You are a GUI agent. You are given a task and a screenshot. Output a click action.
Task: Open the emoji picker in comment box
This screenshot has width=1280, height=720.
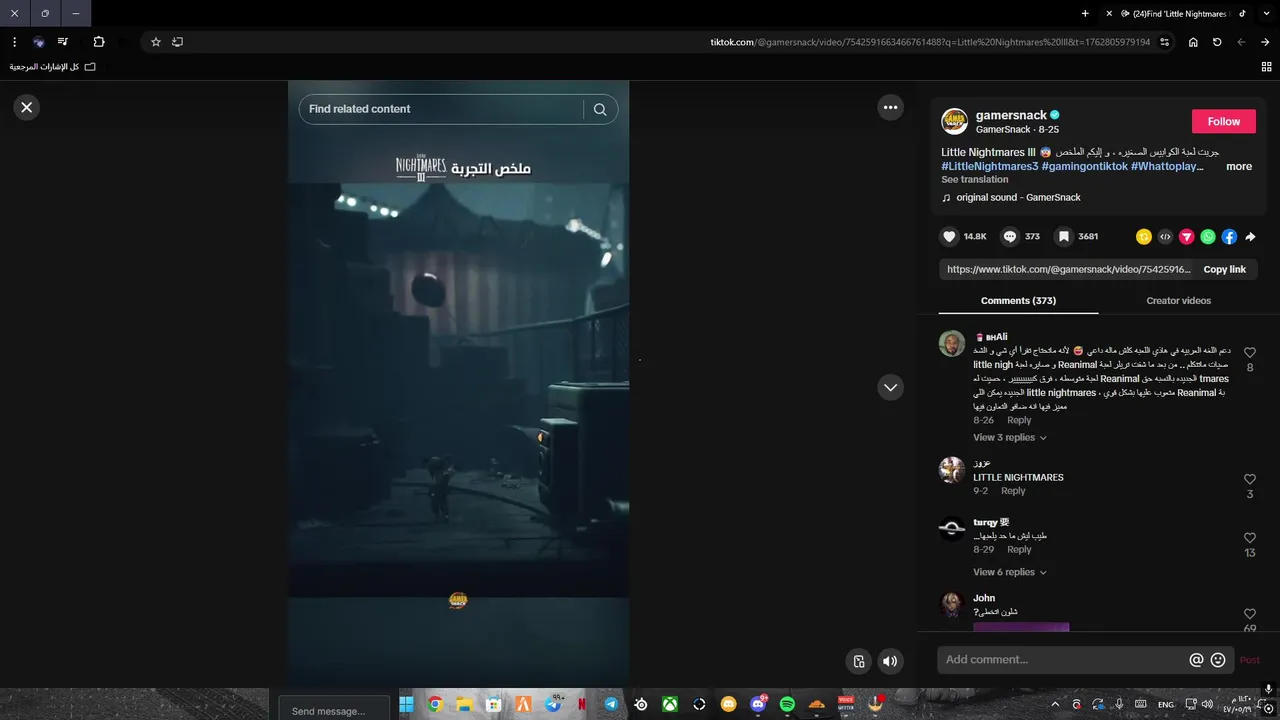tap(1218, 660)
